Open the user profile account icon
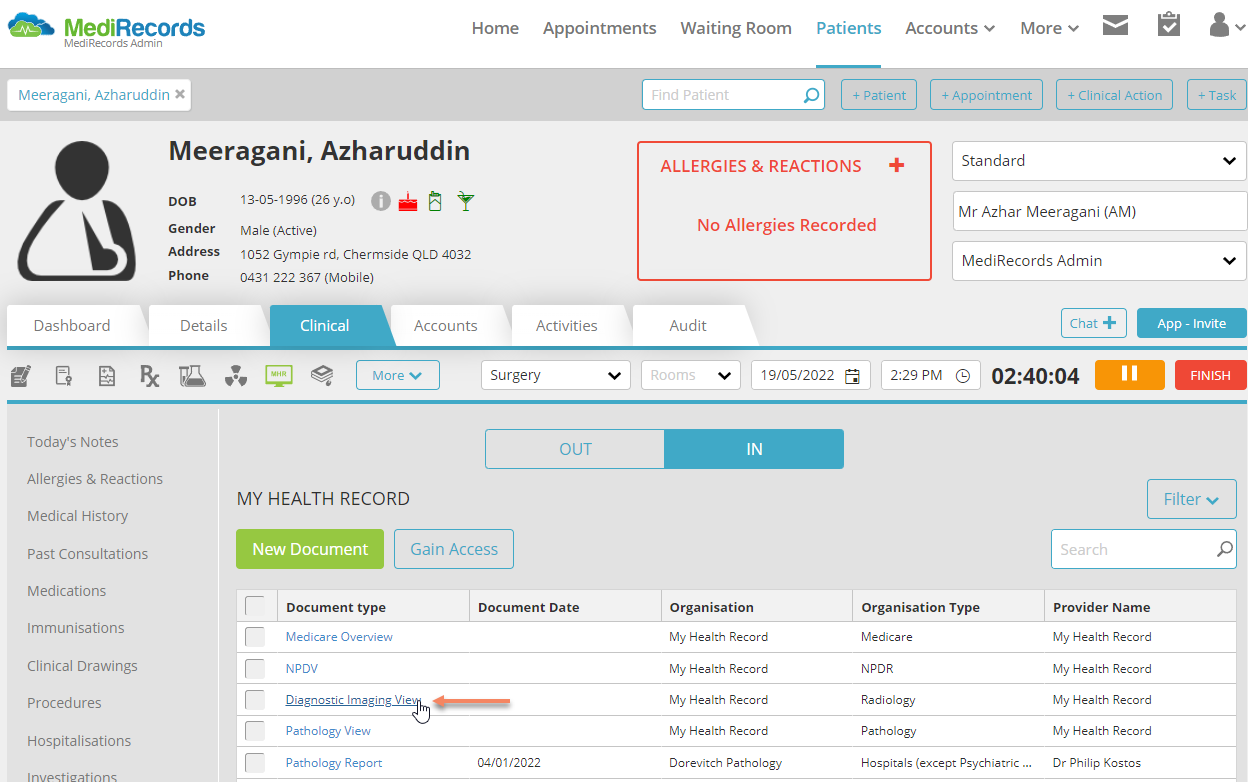The image size is (1248, 782). 1227,26
